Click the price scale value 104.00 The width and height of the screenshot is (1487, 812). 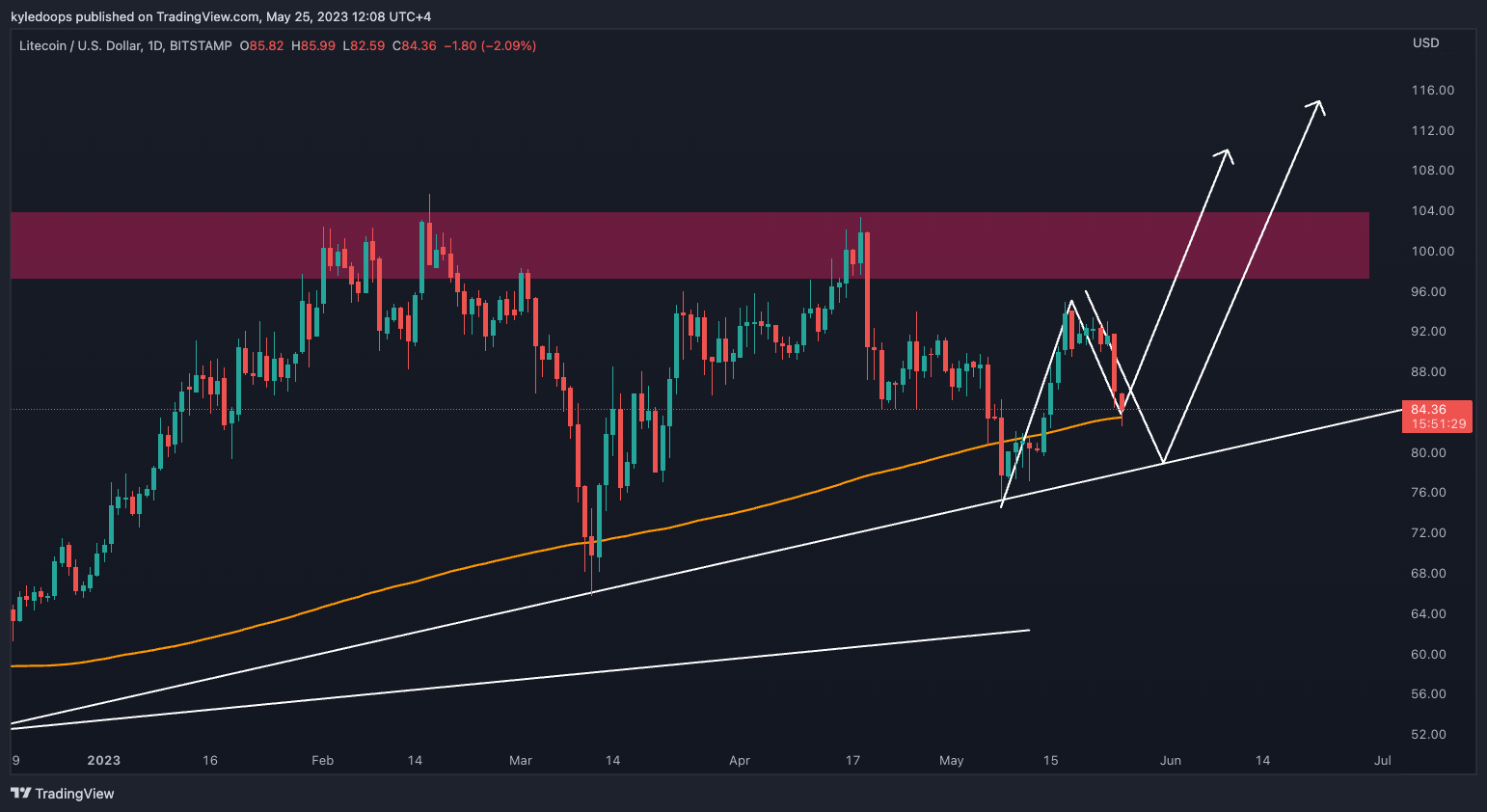click(x=1433, y=210)
